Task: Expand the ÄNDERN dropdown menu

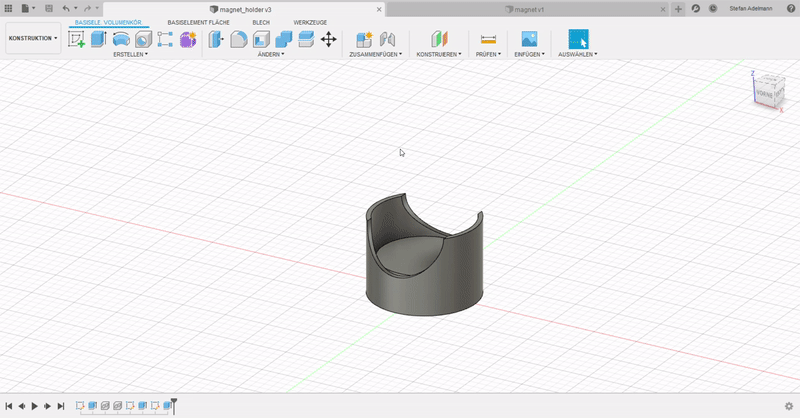Action: pos(271,55)
